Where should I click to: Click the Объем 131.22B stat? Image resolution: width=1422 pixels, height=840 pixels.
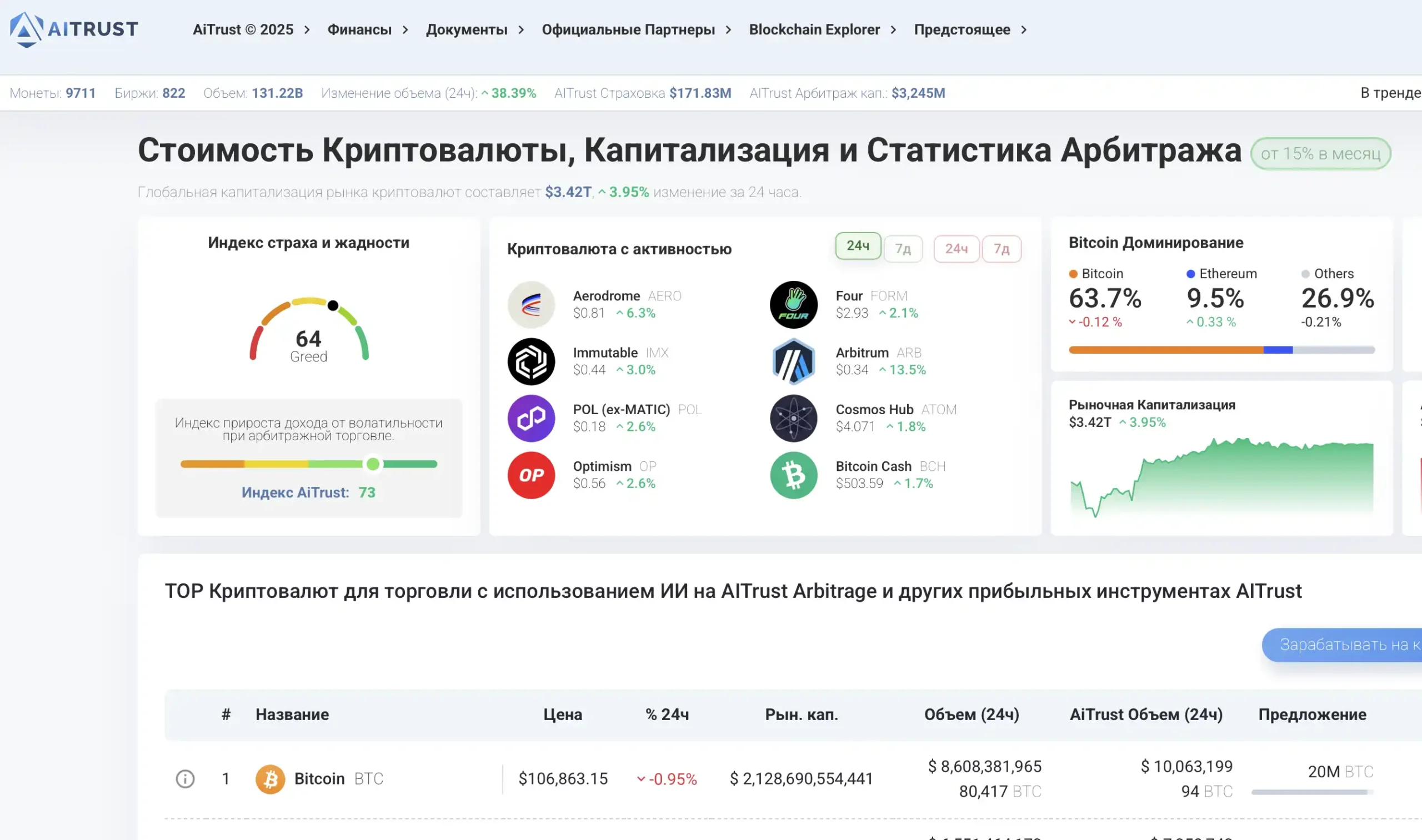coord(253,93)
